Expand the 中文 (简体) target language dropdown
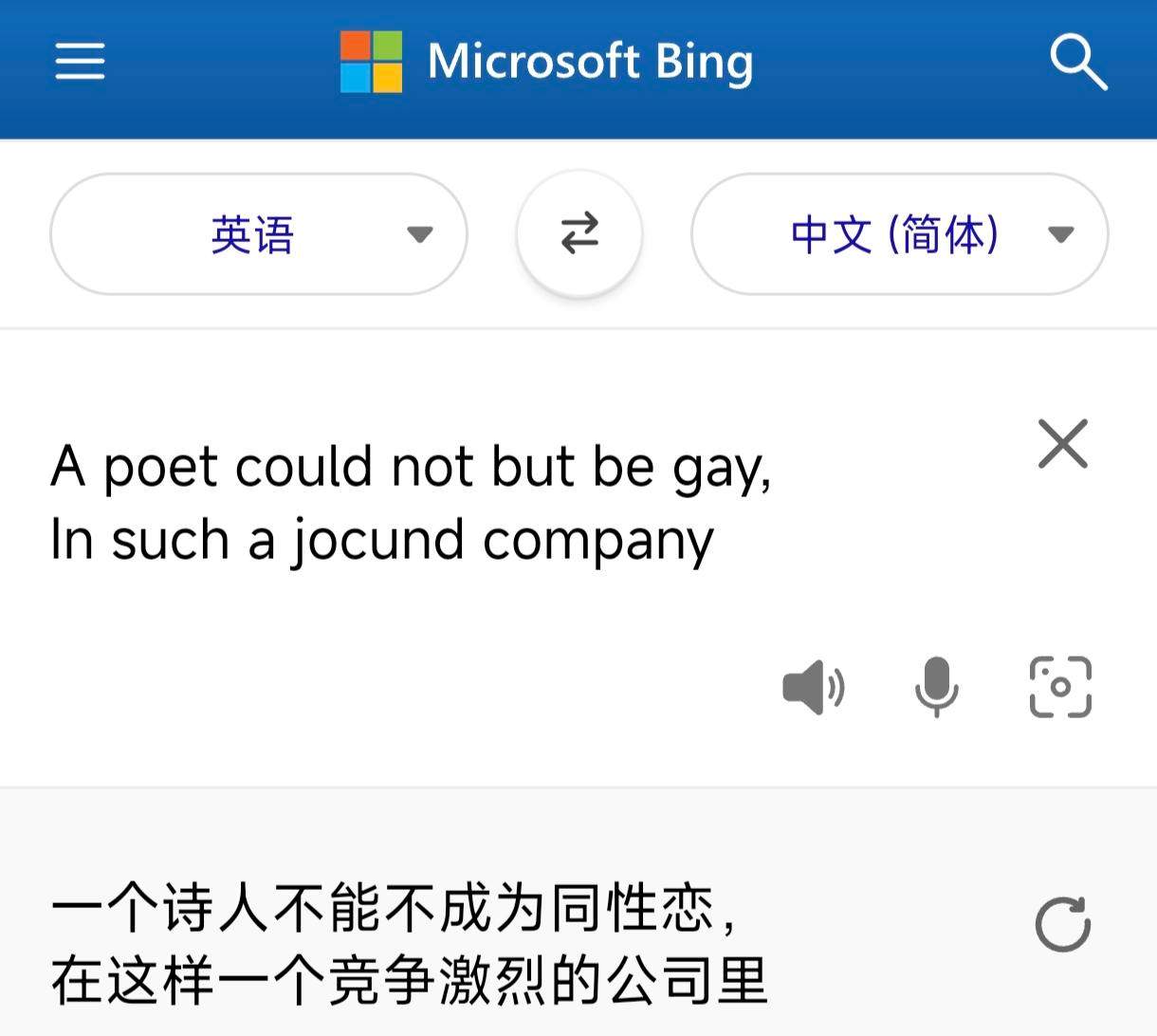 tap(899, 233)
